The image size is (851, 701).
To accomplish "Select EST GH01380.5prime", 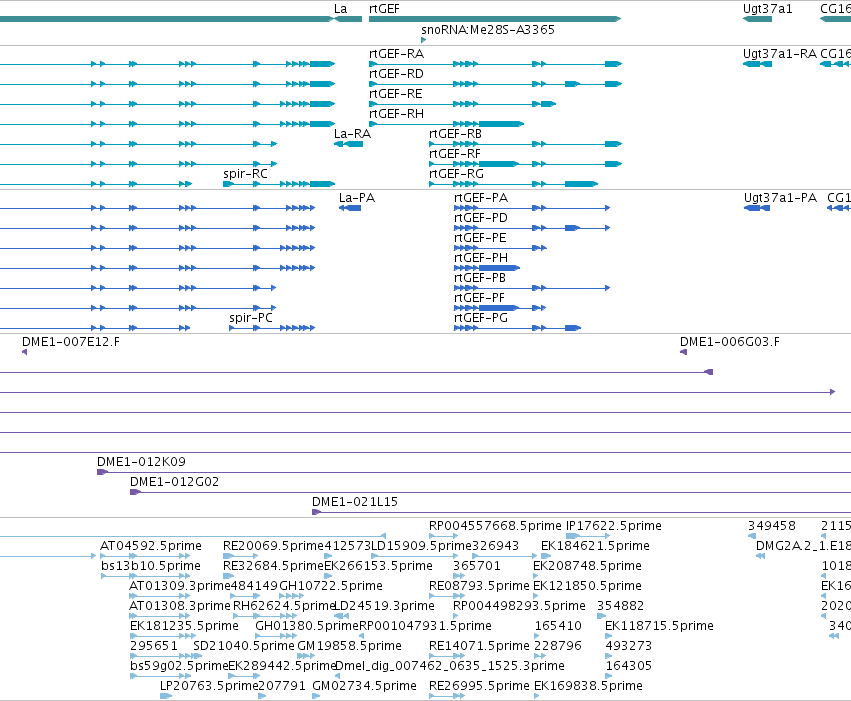I will click(307, 626).
